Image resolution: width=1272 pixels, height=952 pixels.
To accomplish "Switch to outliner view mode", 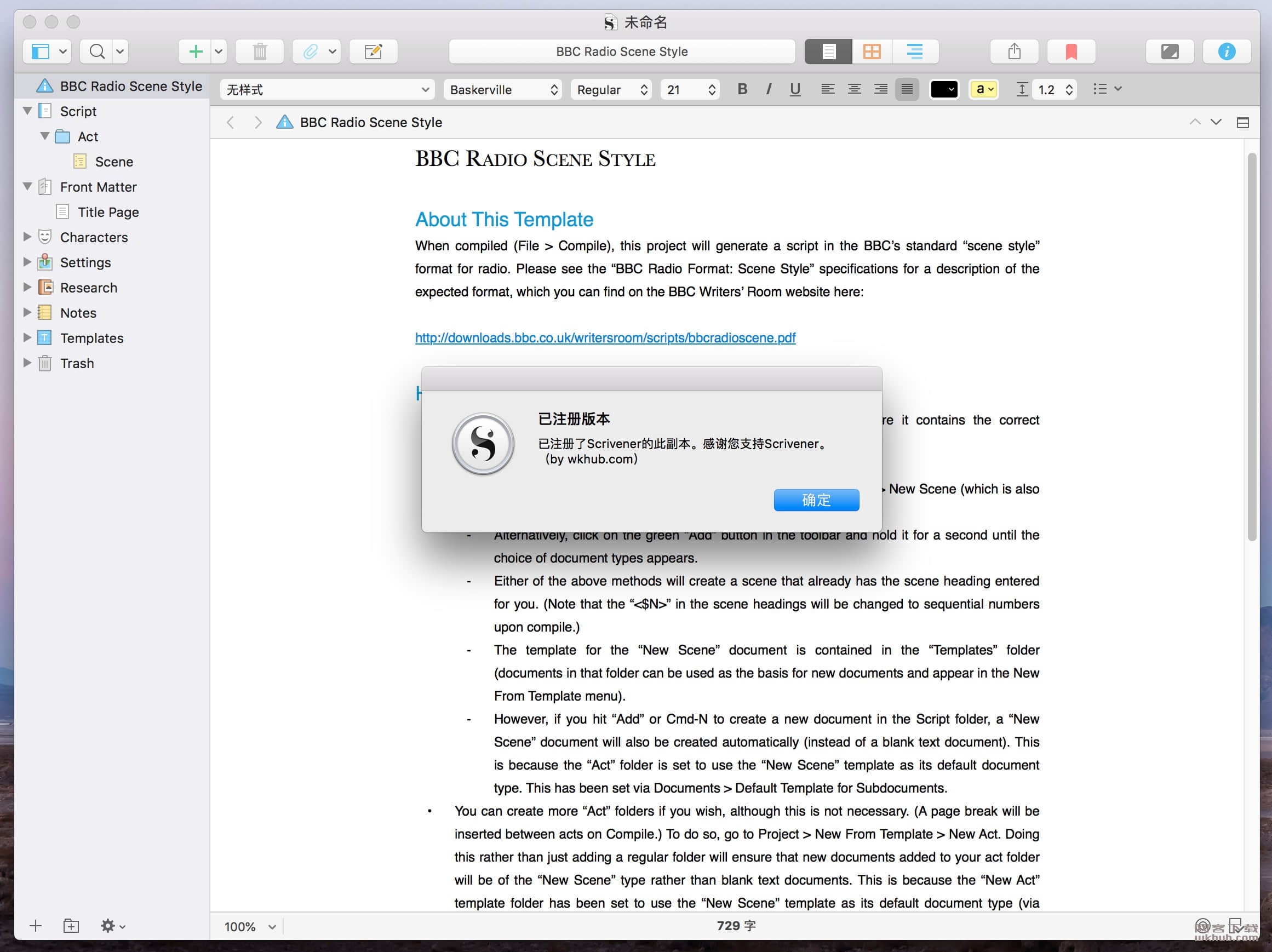I will [x=915, y=51].
